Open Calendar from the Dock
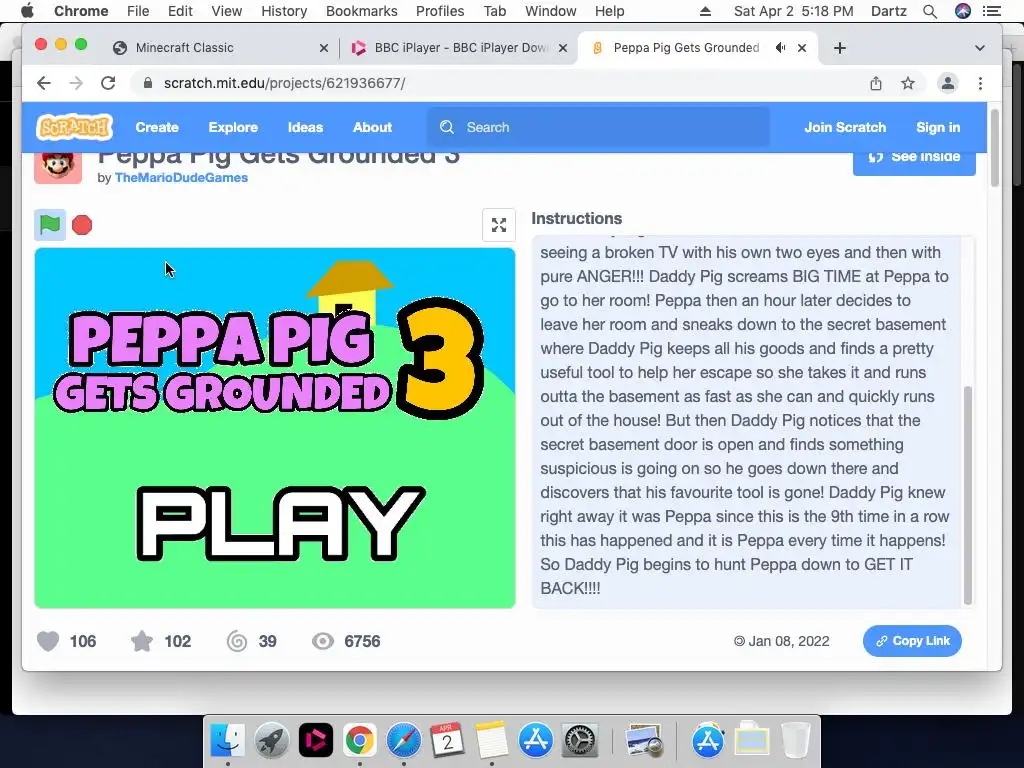Image resolution: width=1024 pixels, height=768 pixels. coord(447,741)
